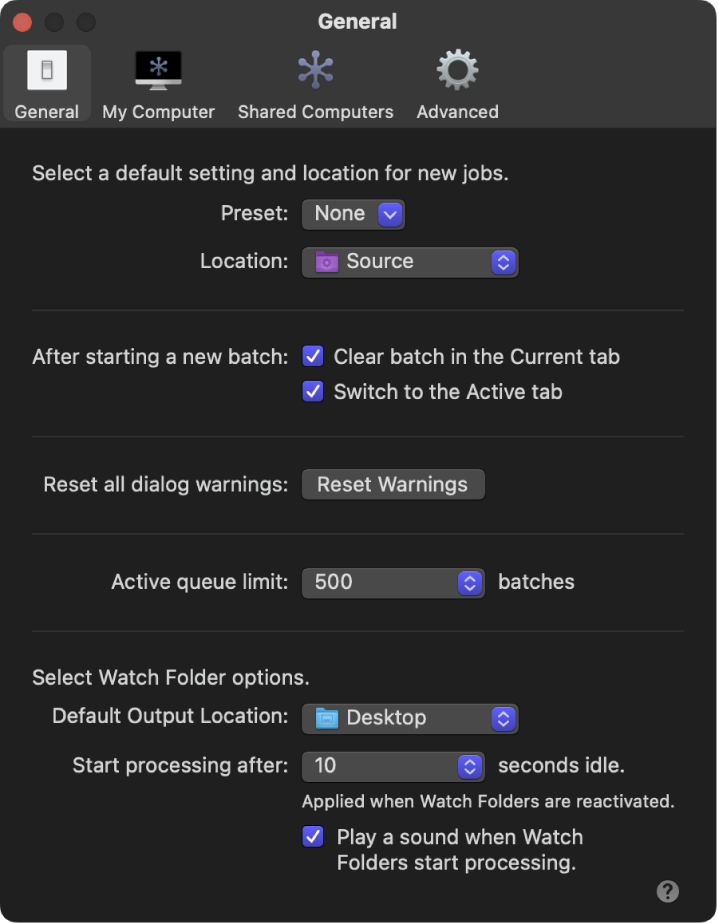Screen dimensions: 718x924
Task: Open the Preset dropdown showing None
Action: tap(353, 213)
